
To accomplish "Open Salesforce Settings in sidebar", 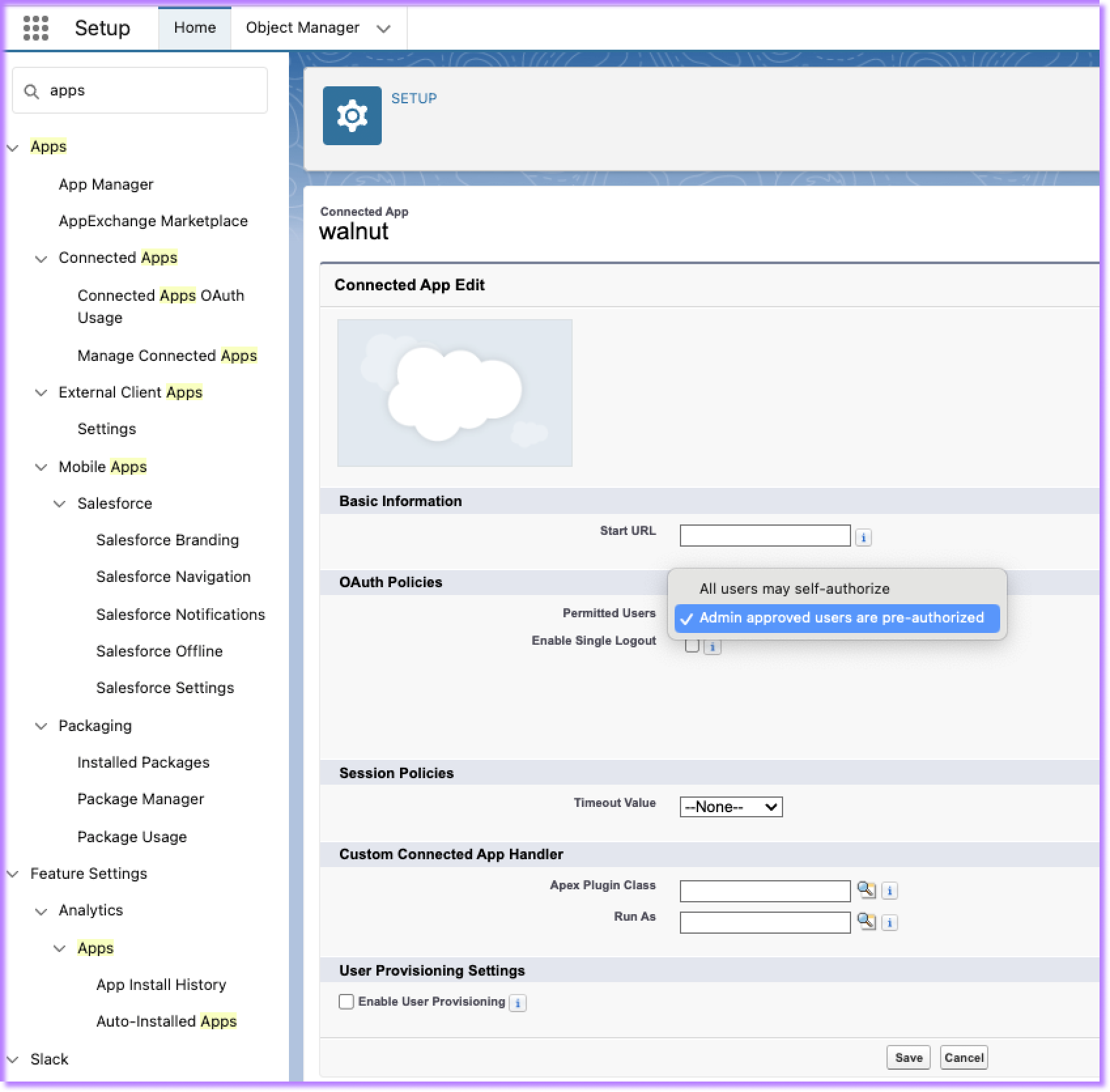I will tap(165, 688).
